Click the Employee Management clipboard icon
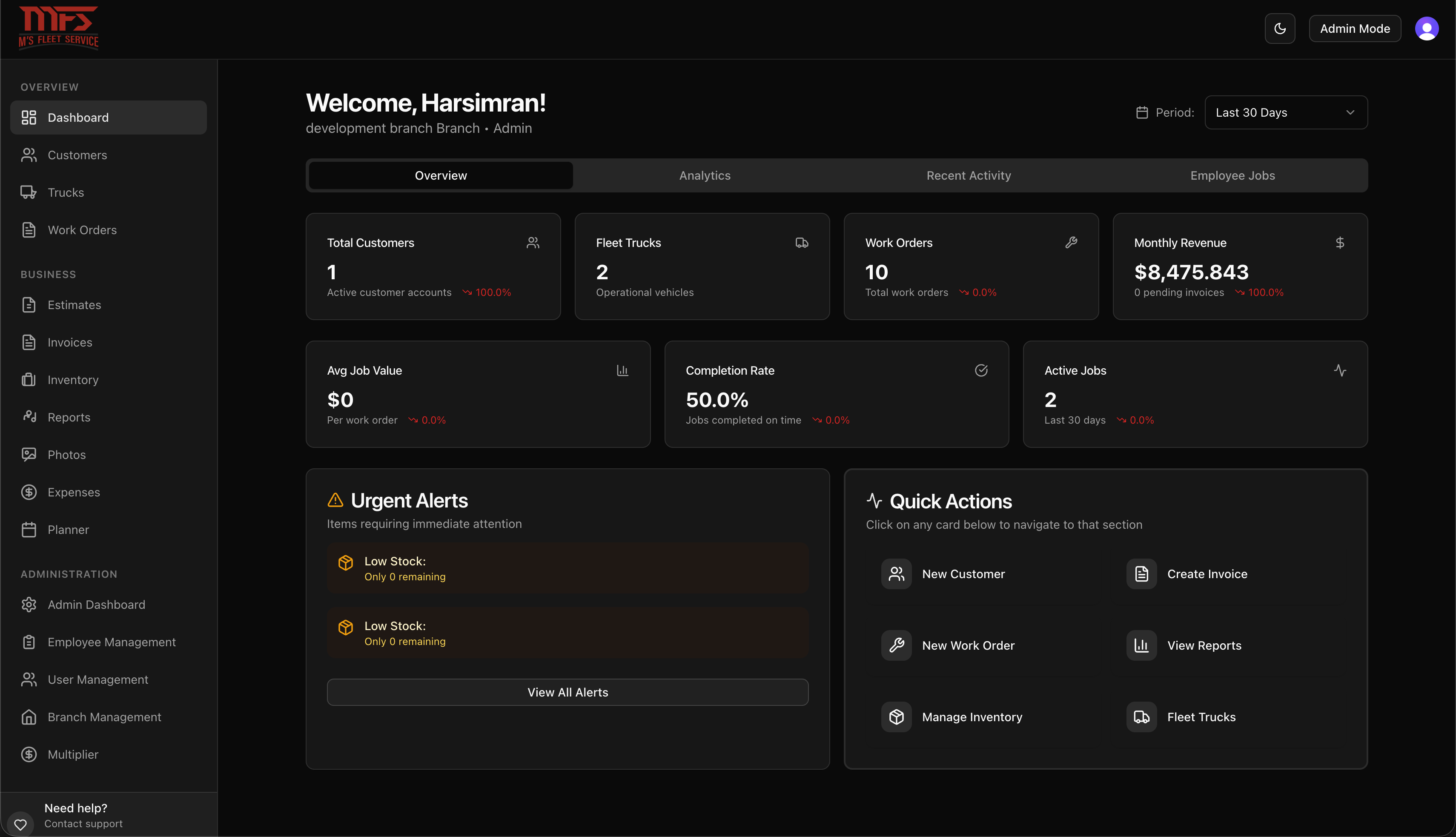 click(x=29, y=642)
